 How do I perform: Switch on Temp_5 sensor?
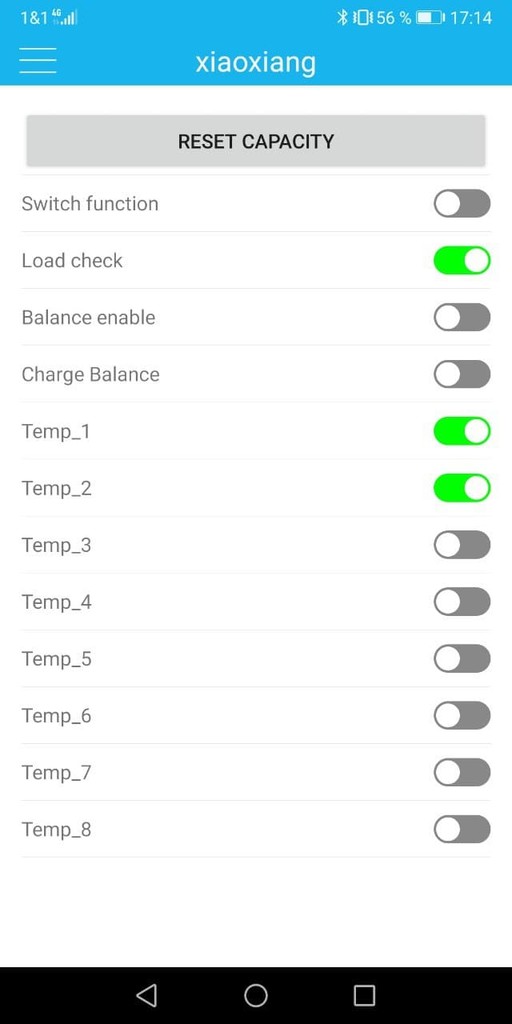(462, 658)
